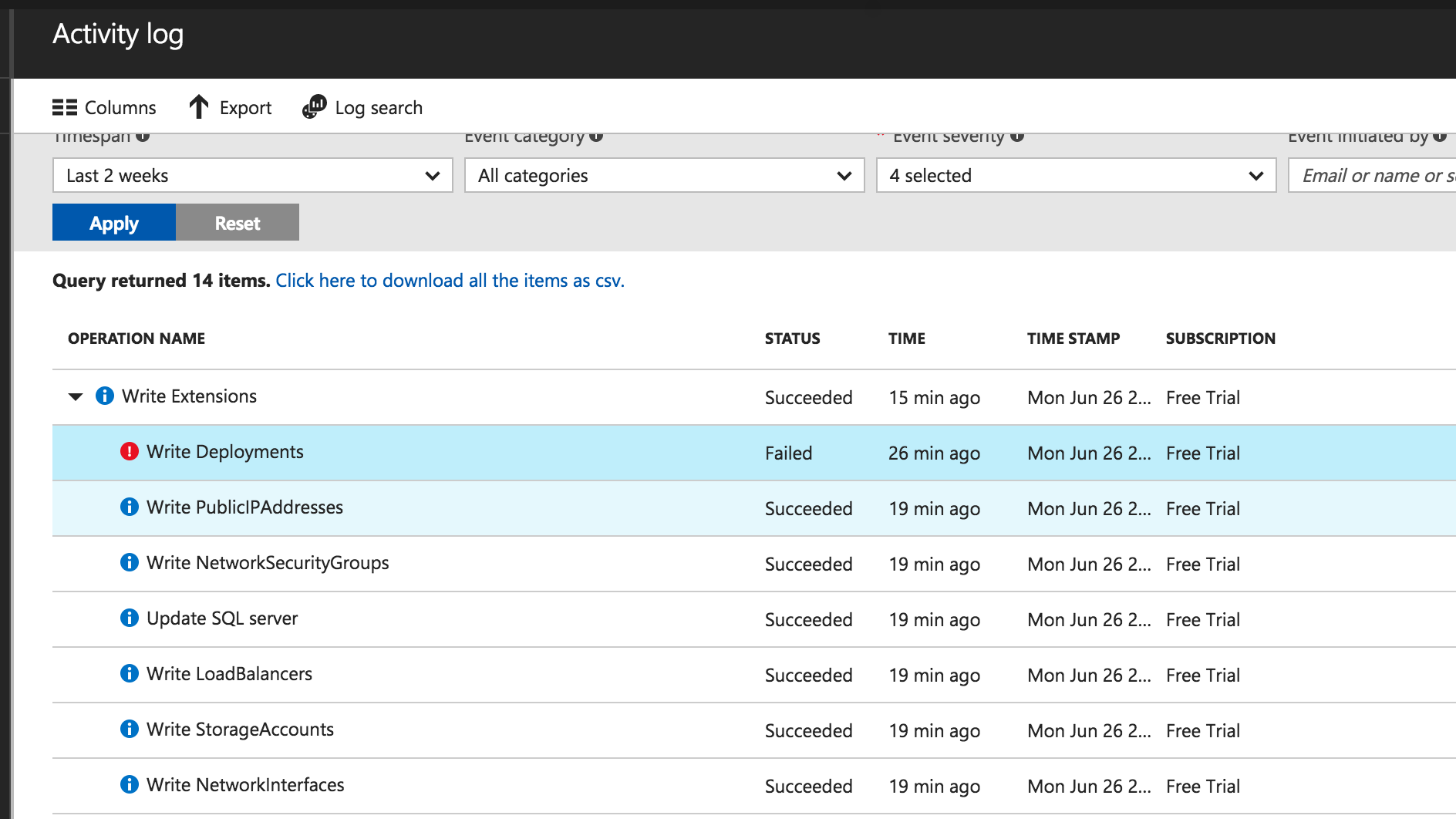The image size is (1456, 819).
Task: Sort by the OPERATION NAME column header
Action: pyautogui.click(x=136, y=338)
